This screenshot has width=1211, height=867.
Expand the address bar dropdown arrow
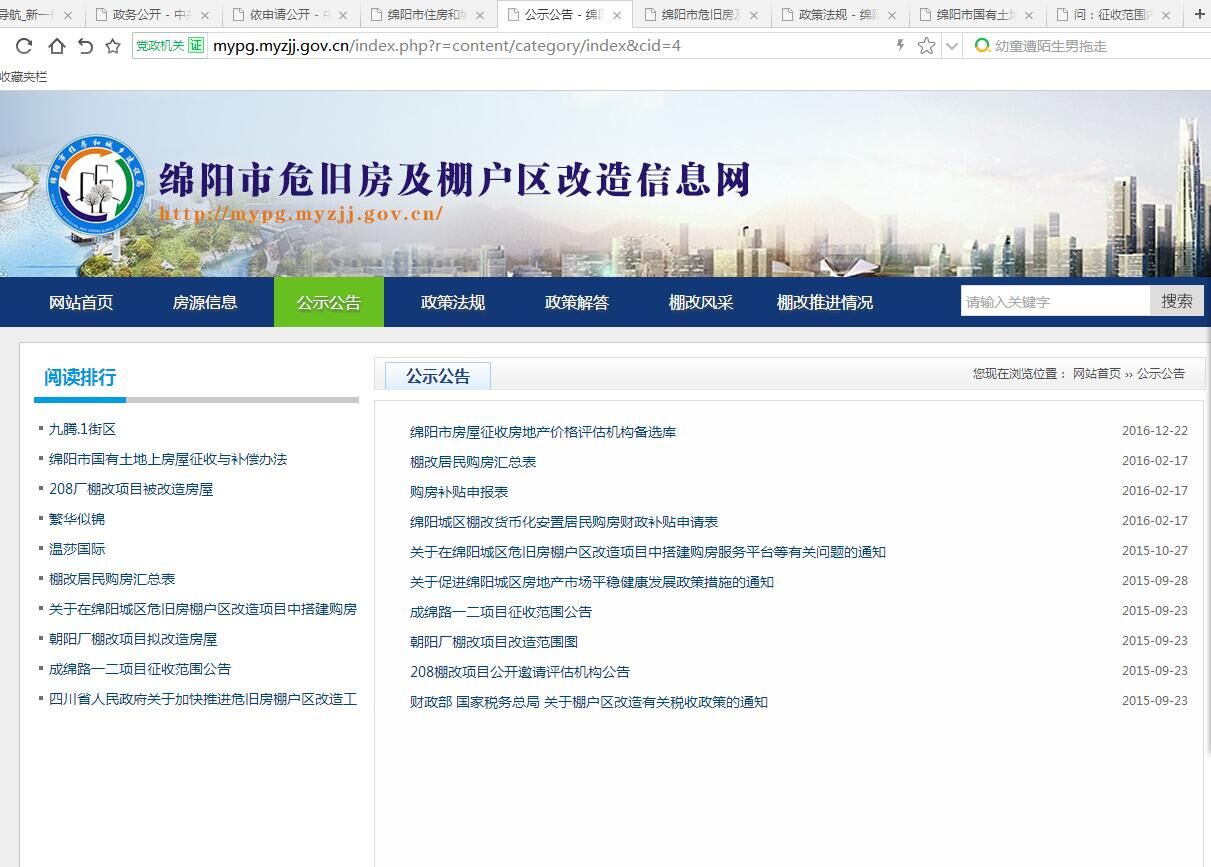(x=952, y=46)
